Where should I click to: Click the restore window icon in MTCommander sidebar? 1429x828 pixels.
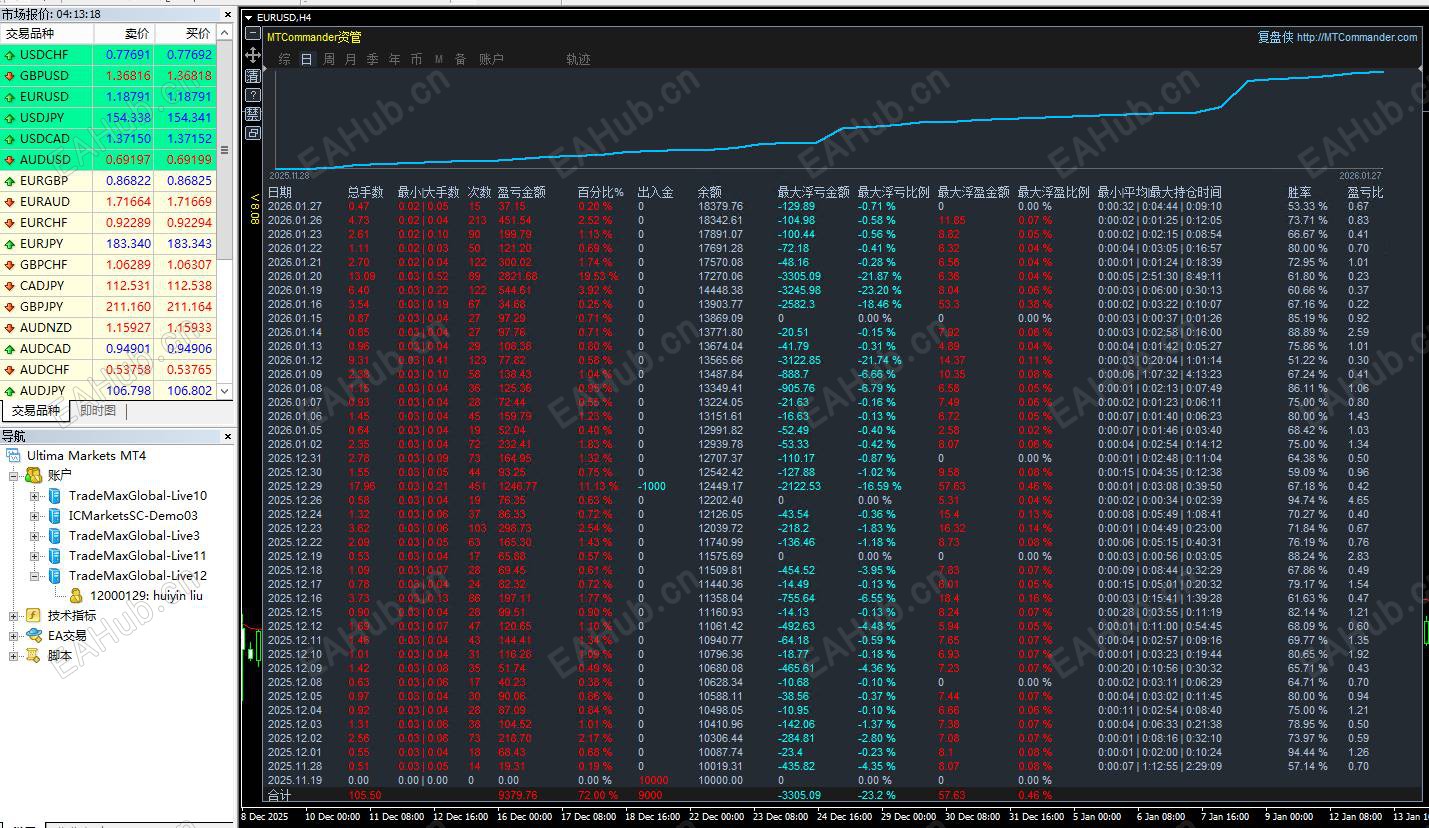pyautogui.click(x=253, y=132)
